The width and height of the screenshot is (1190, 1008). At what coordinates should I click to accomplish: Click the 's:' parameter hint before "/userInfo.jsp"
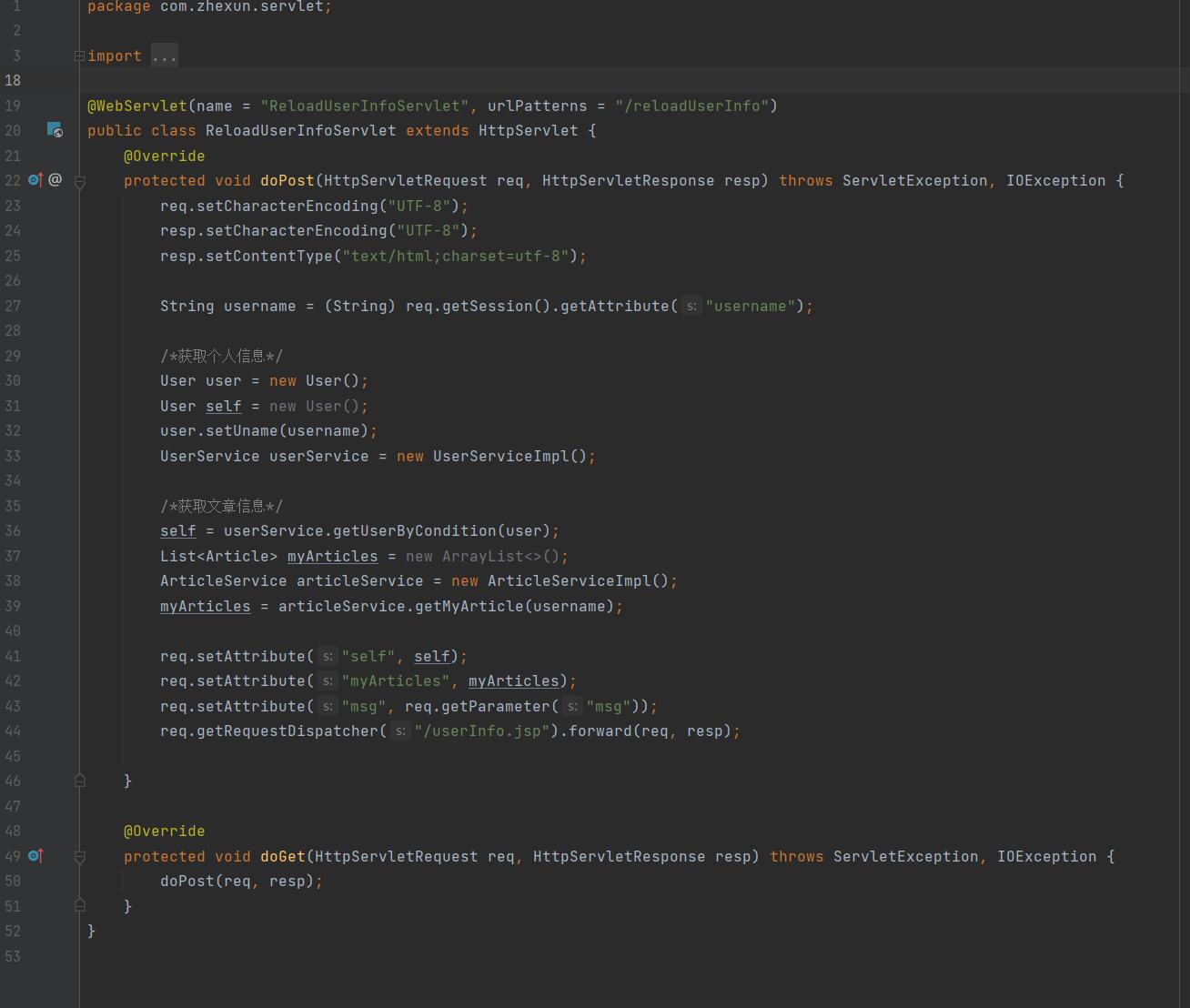pyautogui.click(x=400, y=731)
